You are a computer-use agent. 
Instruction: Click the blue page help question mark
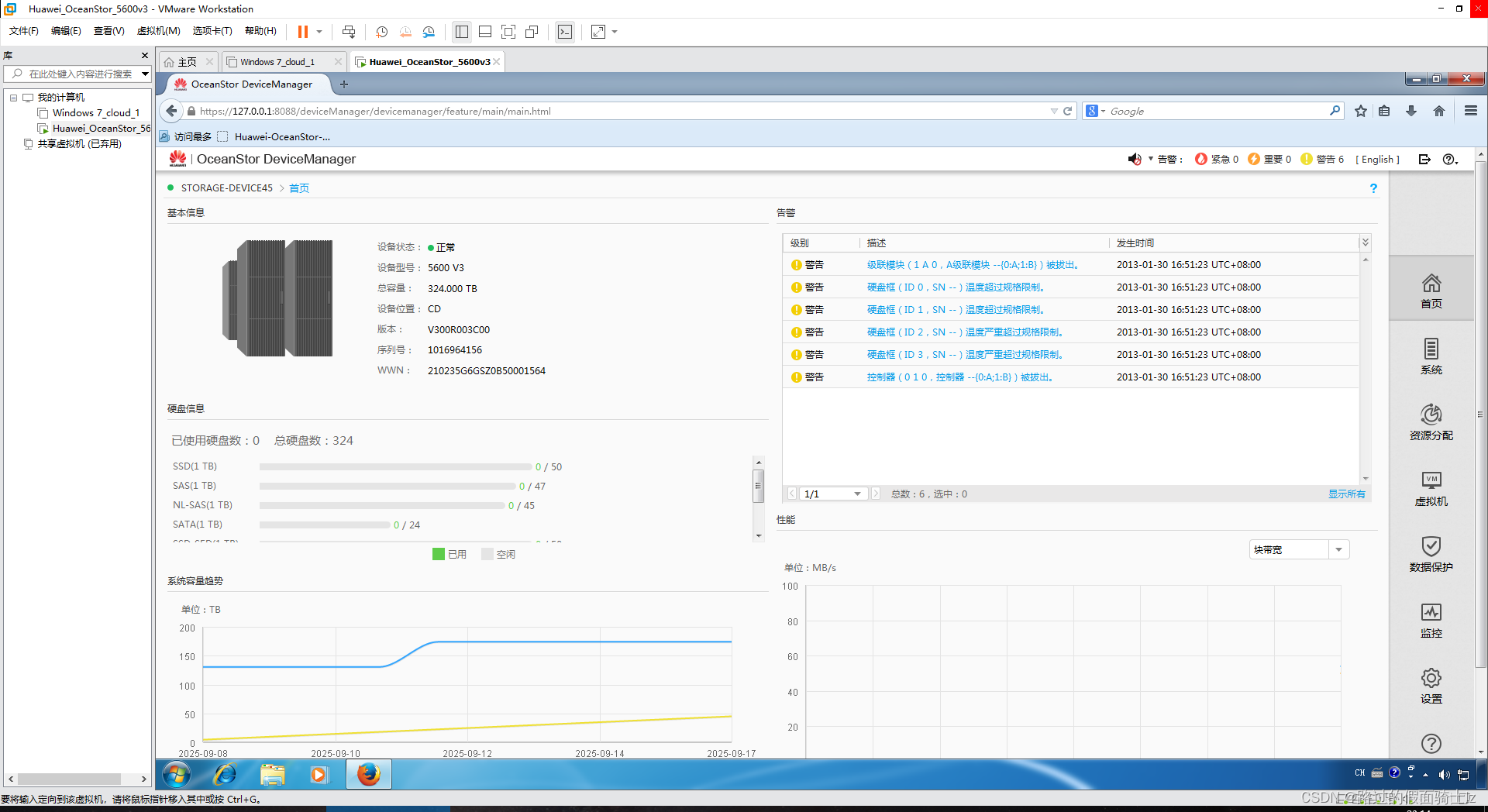1373,188
